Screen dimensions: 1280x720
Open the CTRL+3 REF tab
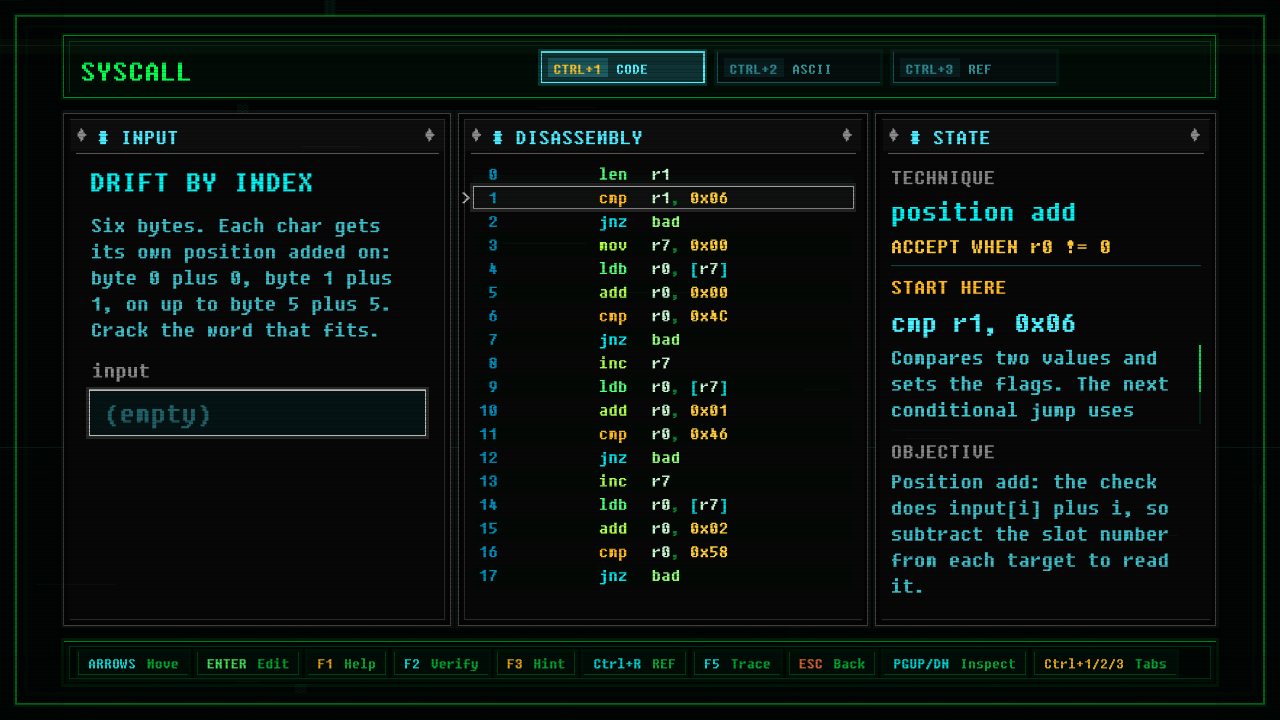[x=975, y=68]
